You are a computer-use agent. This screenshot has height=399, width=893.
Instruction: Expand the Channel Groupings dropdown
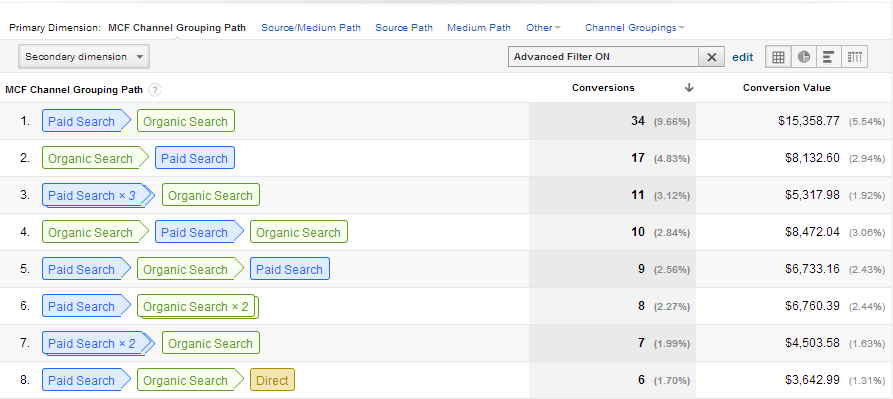[x=635, y=27]
